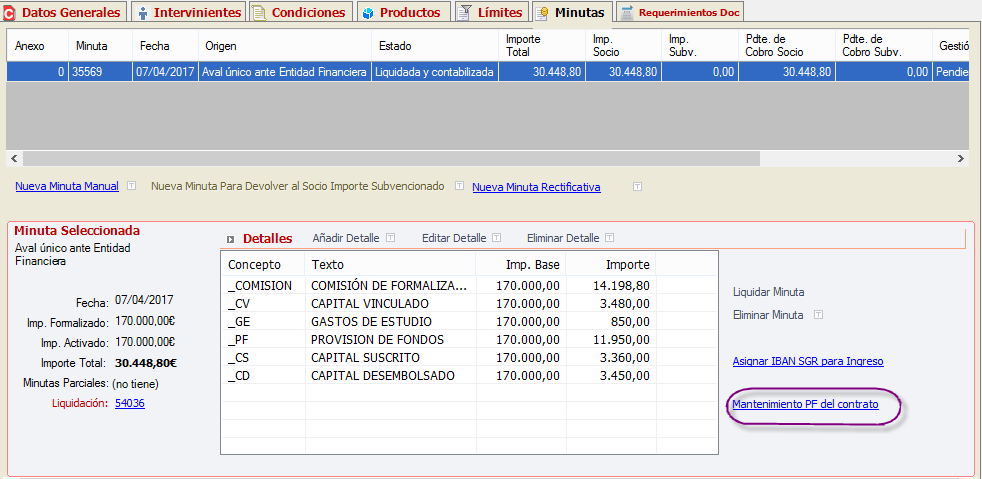The height and width of the screenshot is (479, 982).
Task: Click the T icon beside Nueva Minuta Manual
Action: click(x=132, y=186)
